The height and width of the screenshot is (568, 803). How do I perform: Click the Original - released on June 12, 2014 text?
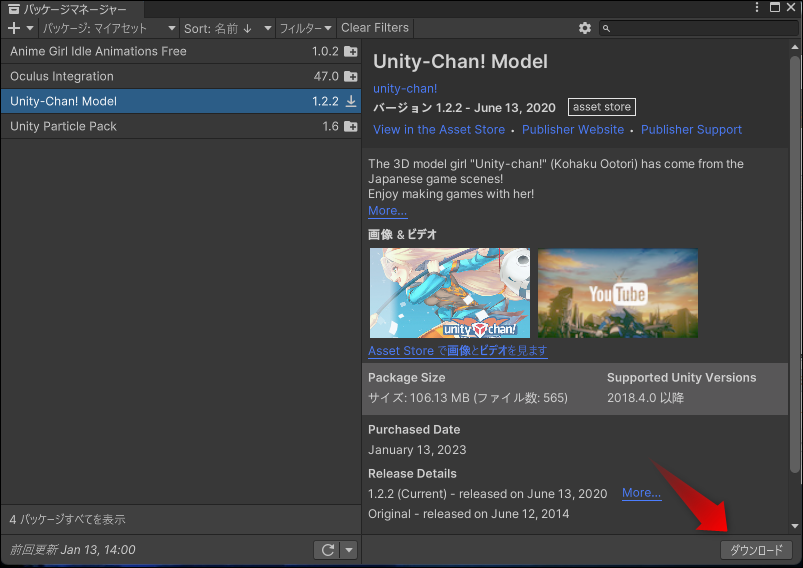(469, 514)
